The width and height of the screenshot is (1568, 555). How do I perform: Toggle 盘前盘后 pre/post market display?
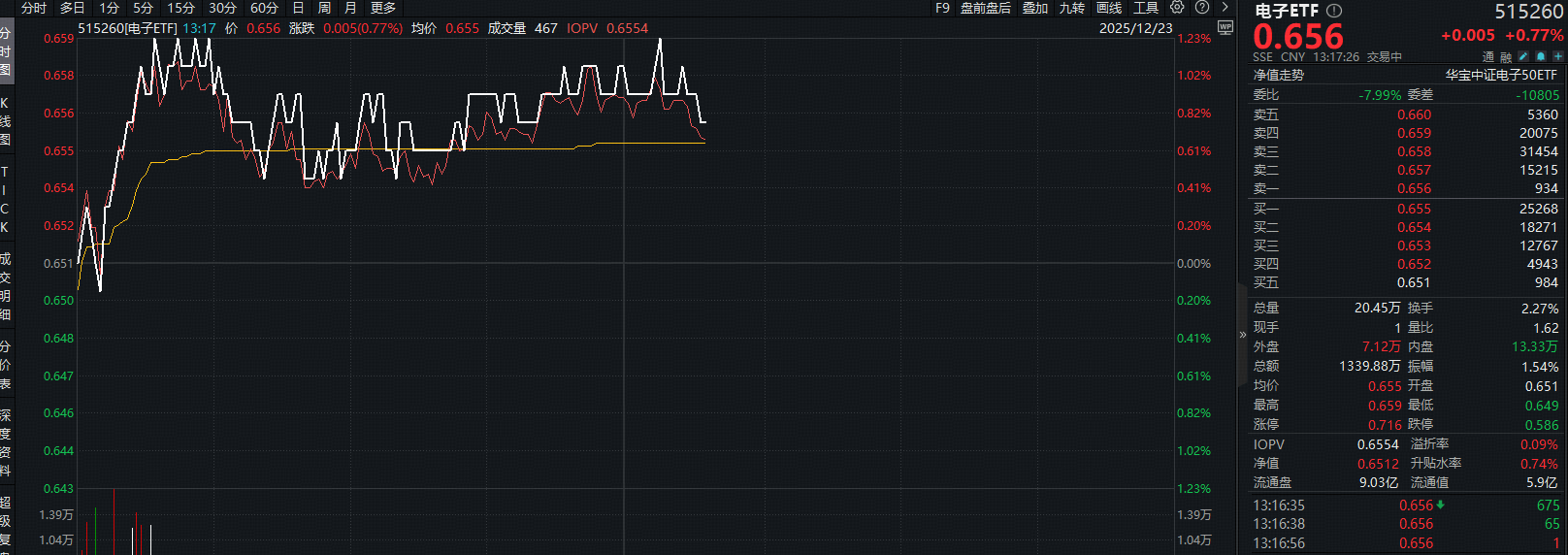click(x=985, y=8)
